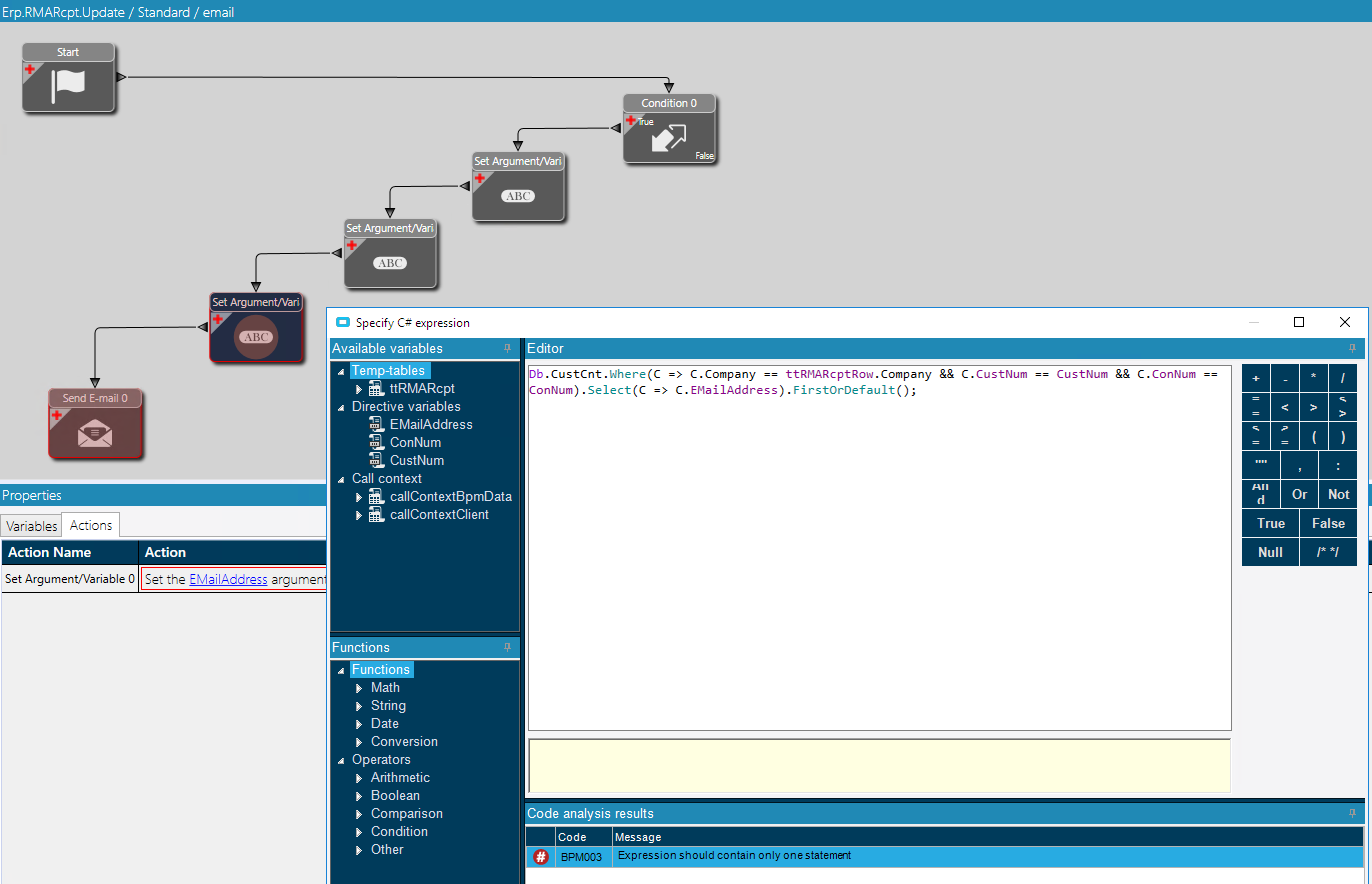Select the Call context heading
This screenshot has height=884, width=1372.
pos(387,479)
